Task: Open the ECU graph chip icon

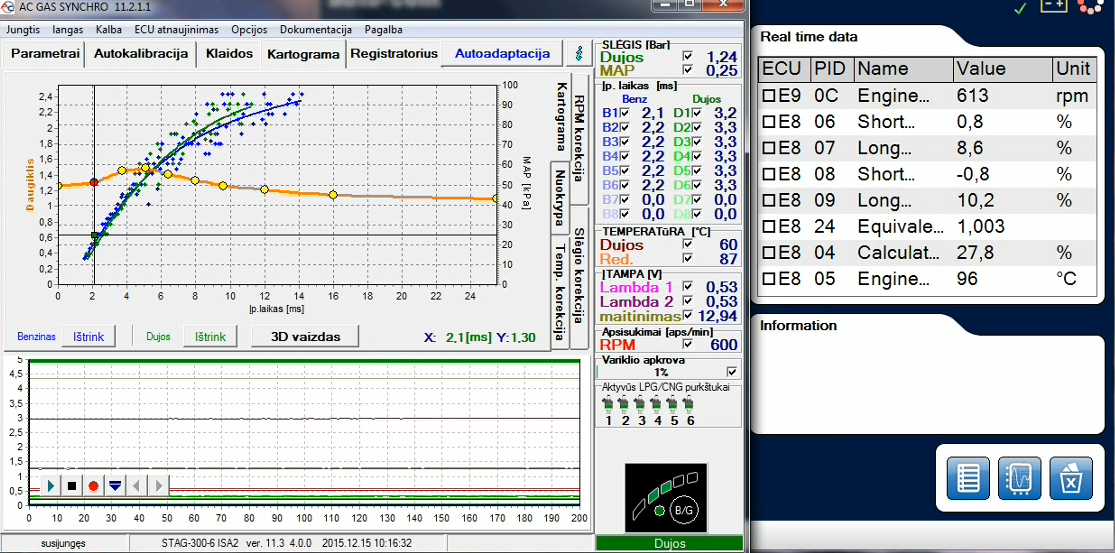Action: click(x=1020, y=479)
